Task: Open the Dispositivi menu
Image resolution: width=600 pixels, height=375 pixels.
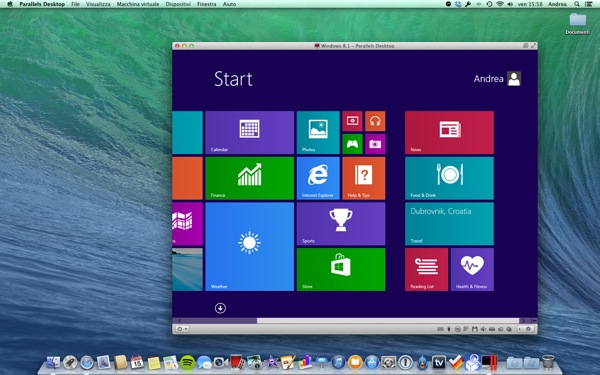Action: (178, 4)
